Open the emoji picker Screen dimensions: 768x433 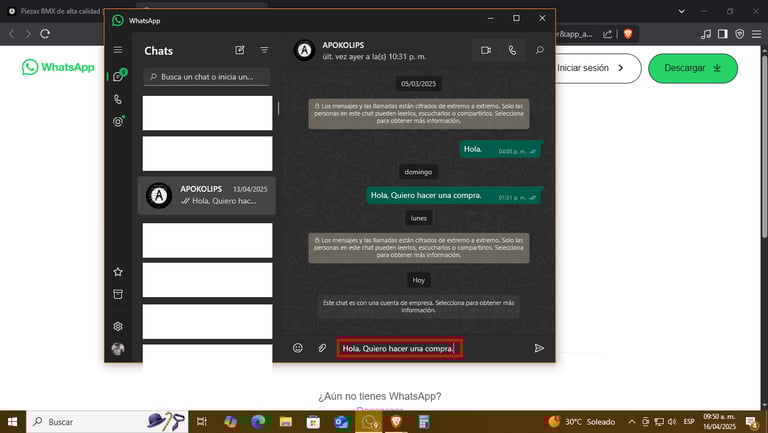coord(298,348)
